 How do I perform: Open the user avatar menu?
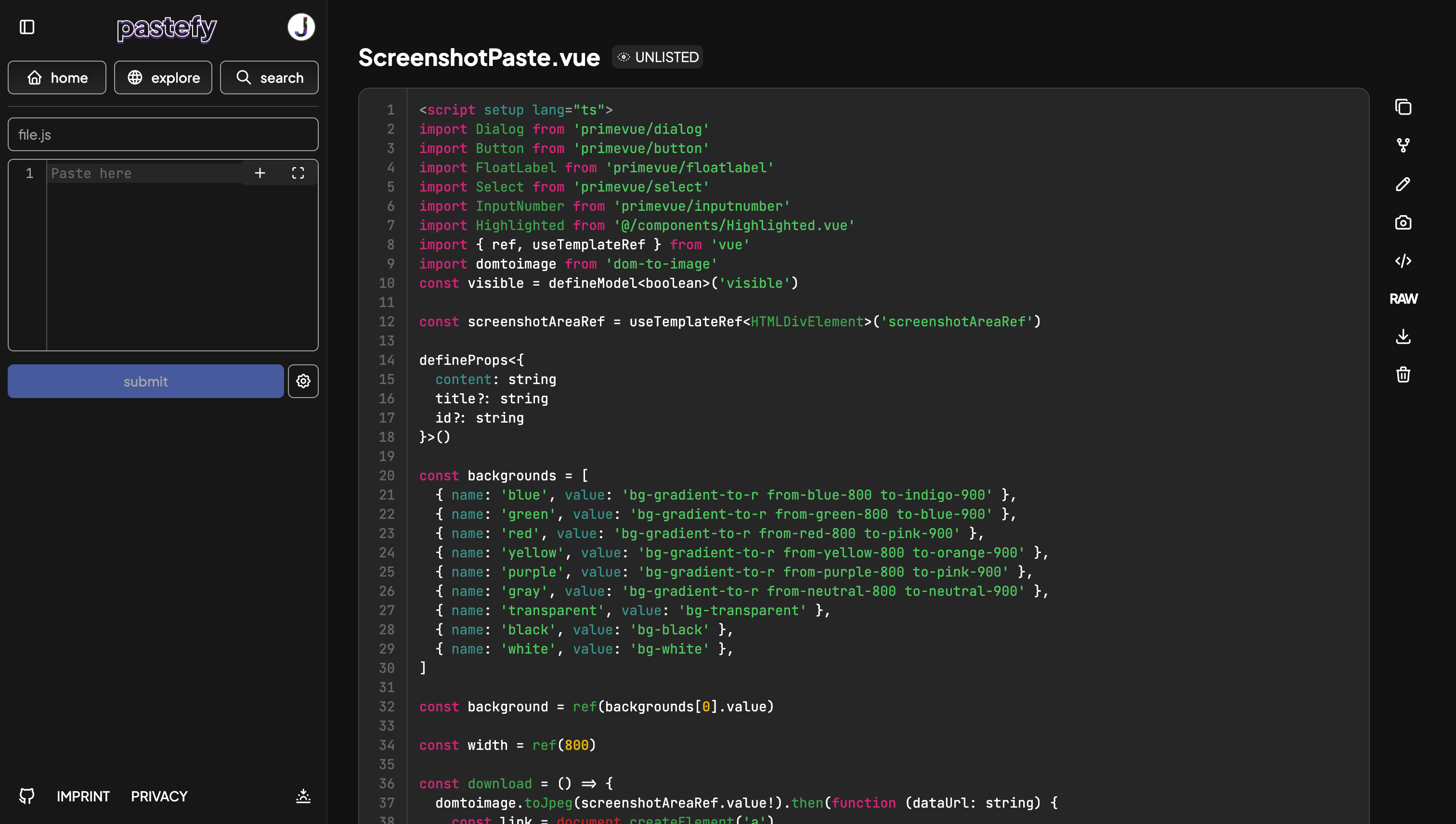(x=301, y=27)
